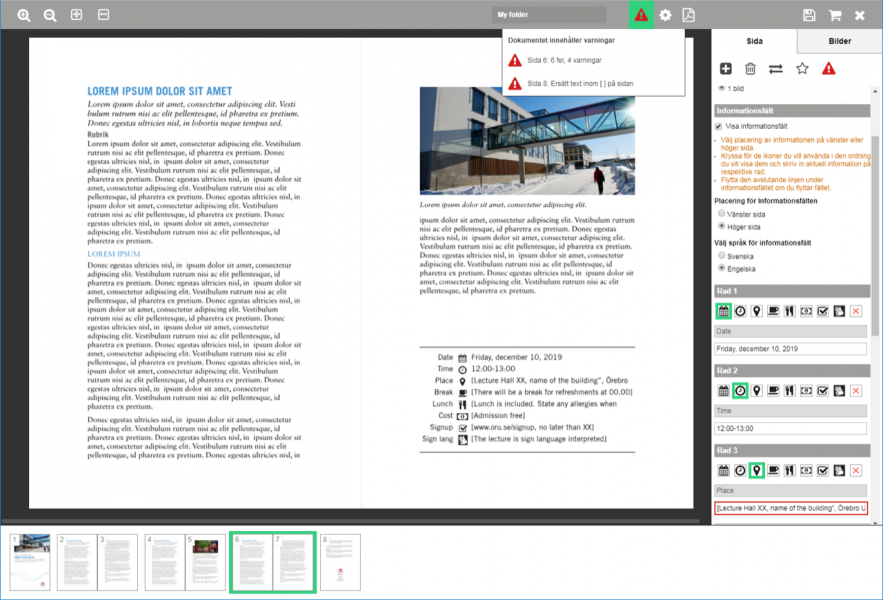Choose Svenska as information field language
This screenshot has height=600, width=883.
pos(721,255)
